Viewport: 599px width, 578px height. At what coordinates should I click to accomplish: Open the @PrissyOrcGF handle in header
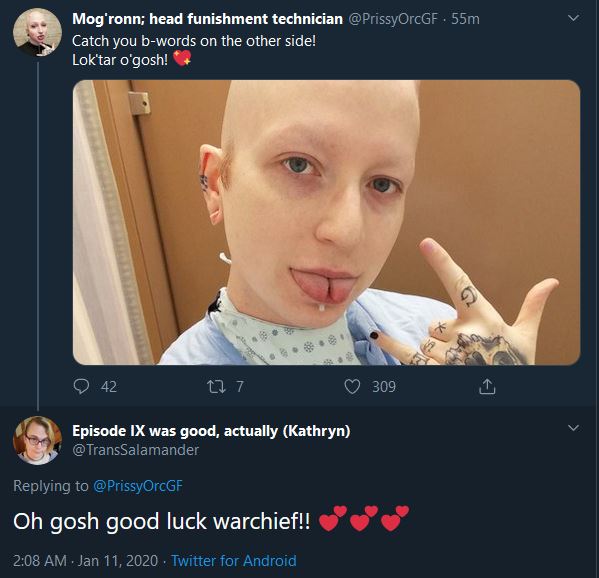click(393, 19)
